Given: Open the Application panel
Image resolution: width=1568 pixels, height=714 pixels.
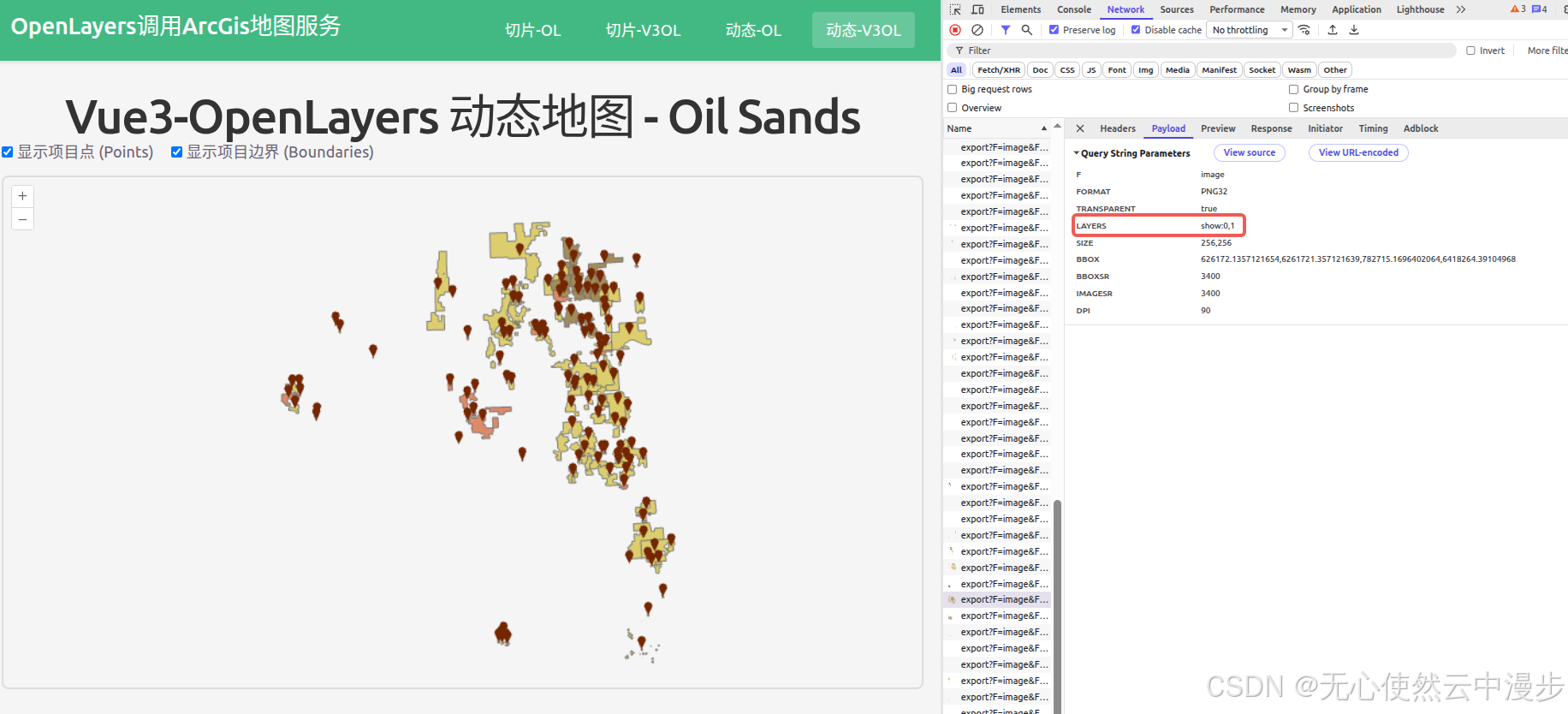Looking at the screenshot, I should click(1357, 9).
